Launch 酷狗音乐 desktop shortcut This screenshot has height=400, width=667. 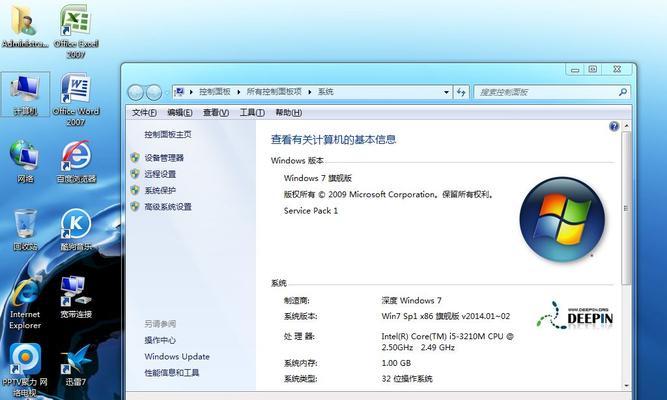(76, 230)
